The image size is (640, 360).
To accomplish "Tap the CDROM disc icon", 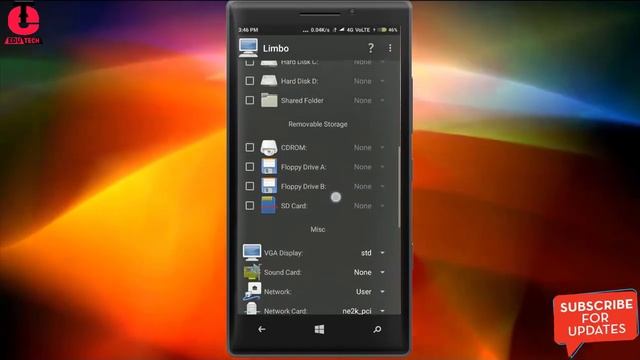I will [x=269, y=147].
